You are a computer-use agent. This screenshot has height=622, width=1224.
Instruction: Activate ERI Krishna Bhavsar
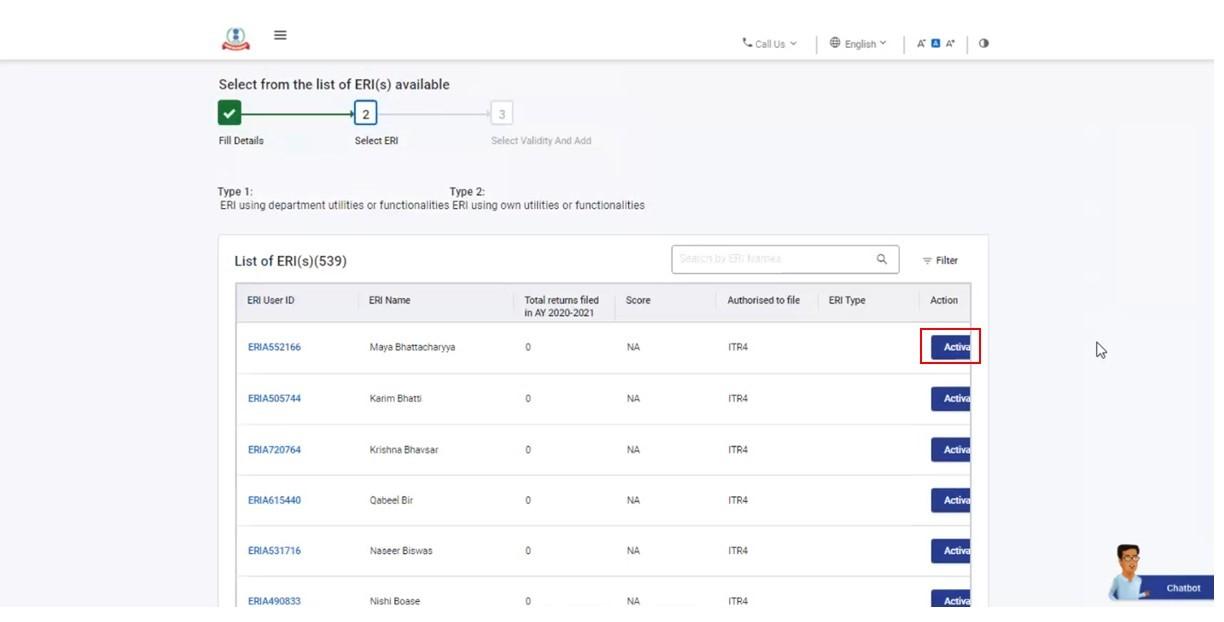coord(951,449)
